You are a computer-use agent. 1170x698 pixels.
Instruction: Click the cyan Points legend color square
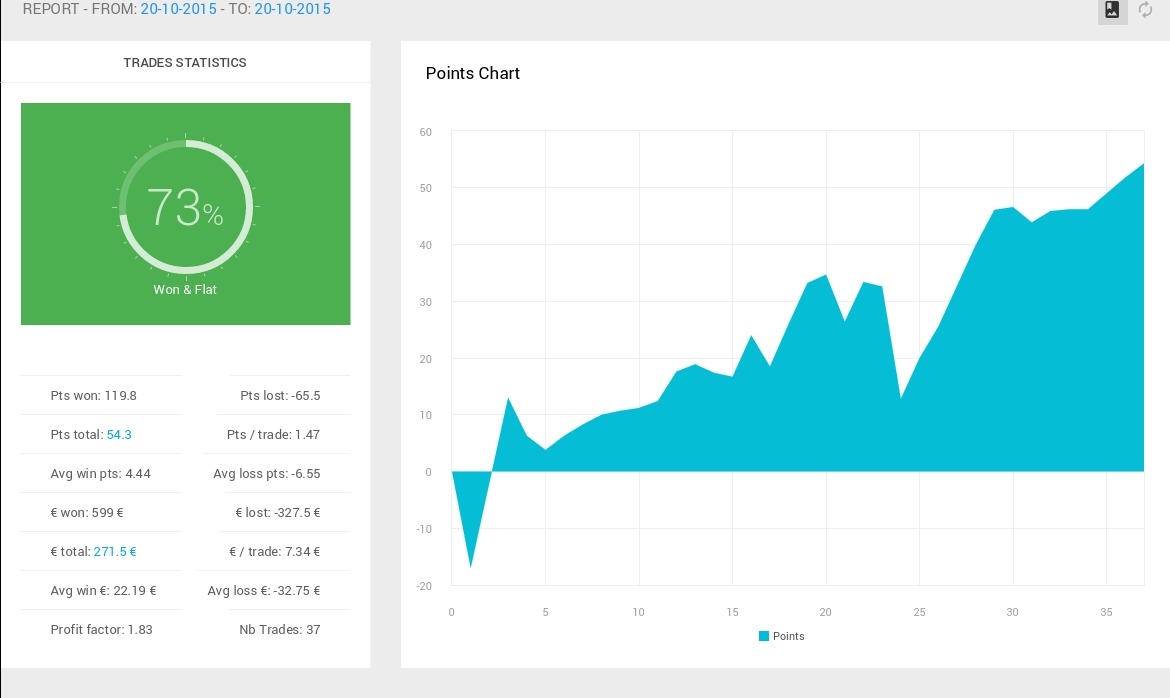coord(764,636)
